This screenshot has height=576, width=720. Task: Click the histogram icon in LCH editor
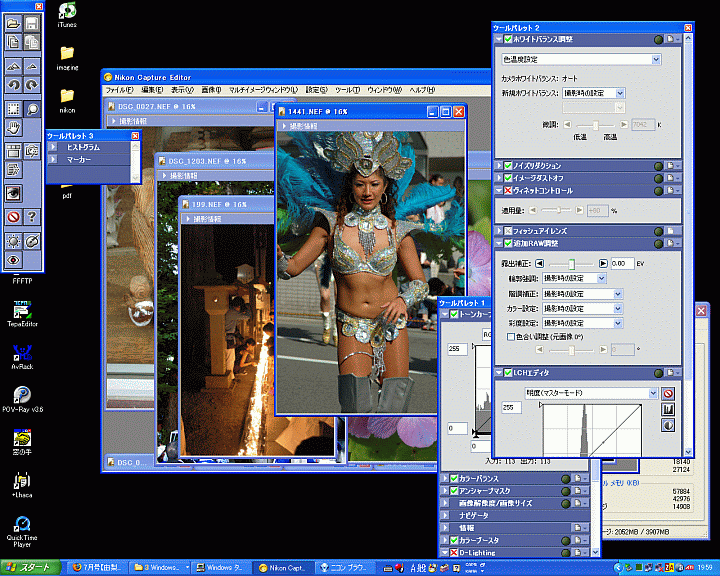pyautogui.click(x=668, y=409)
